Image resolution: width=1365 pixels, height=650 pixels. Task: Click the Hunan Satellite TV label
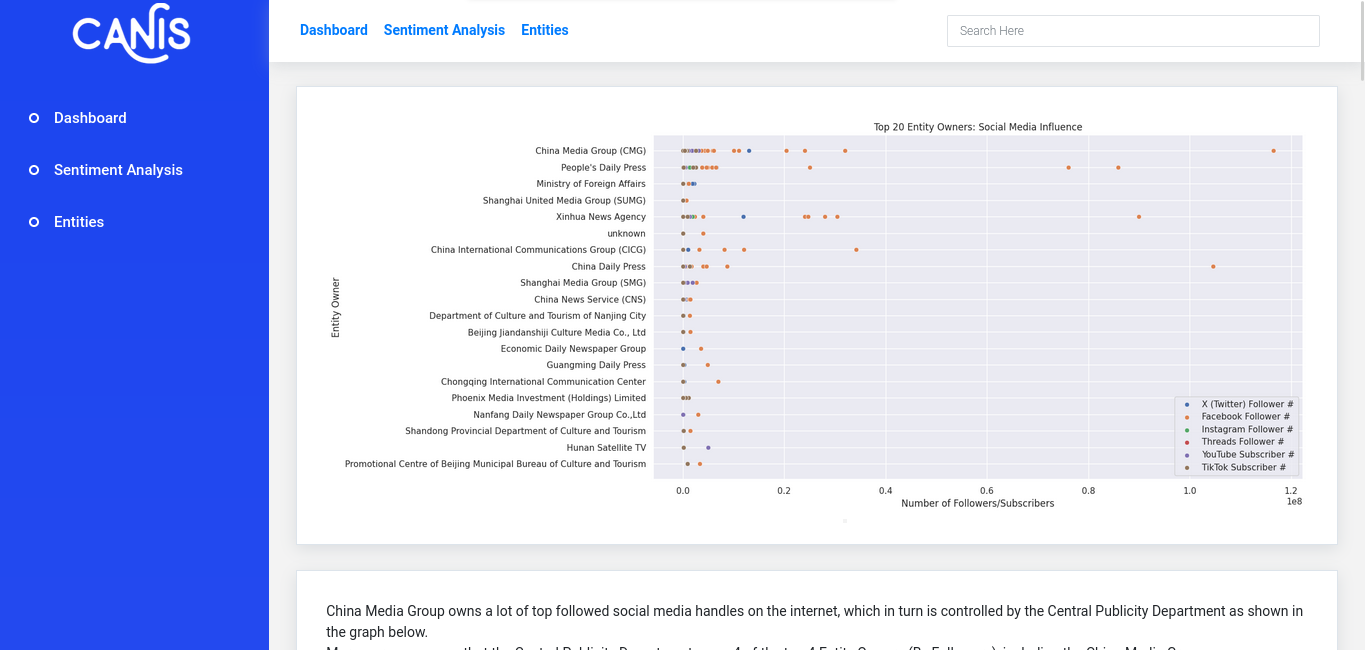coord(606,448)
